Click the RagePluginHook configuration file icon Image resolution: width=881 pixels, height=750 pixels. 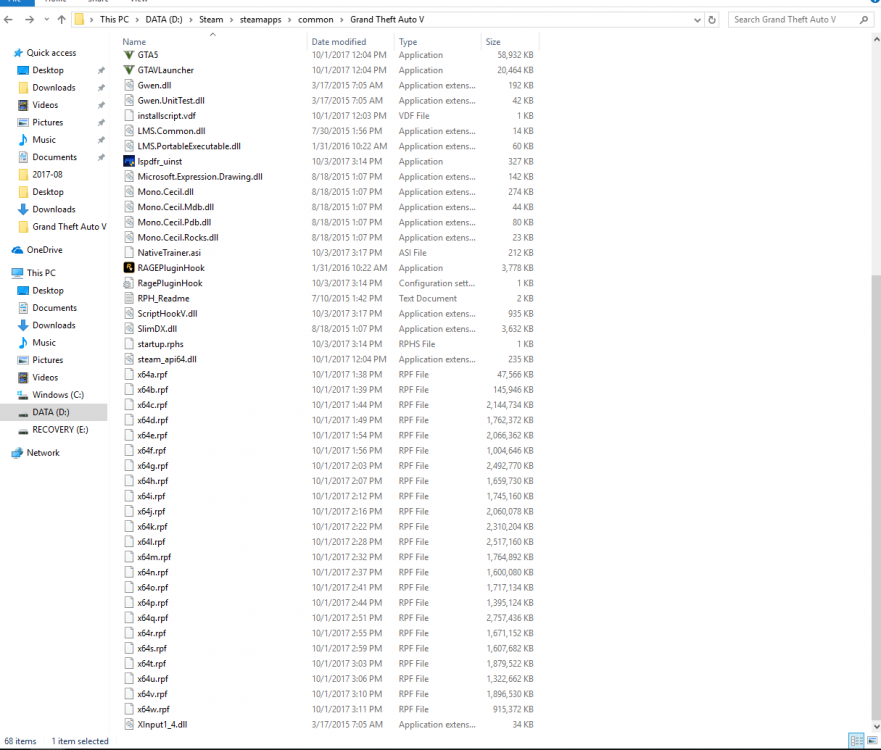pyautogui.click(x=129, y=283)
